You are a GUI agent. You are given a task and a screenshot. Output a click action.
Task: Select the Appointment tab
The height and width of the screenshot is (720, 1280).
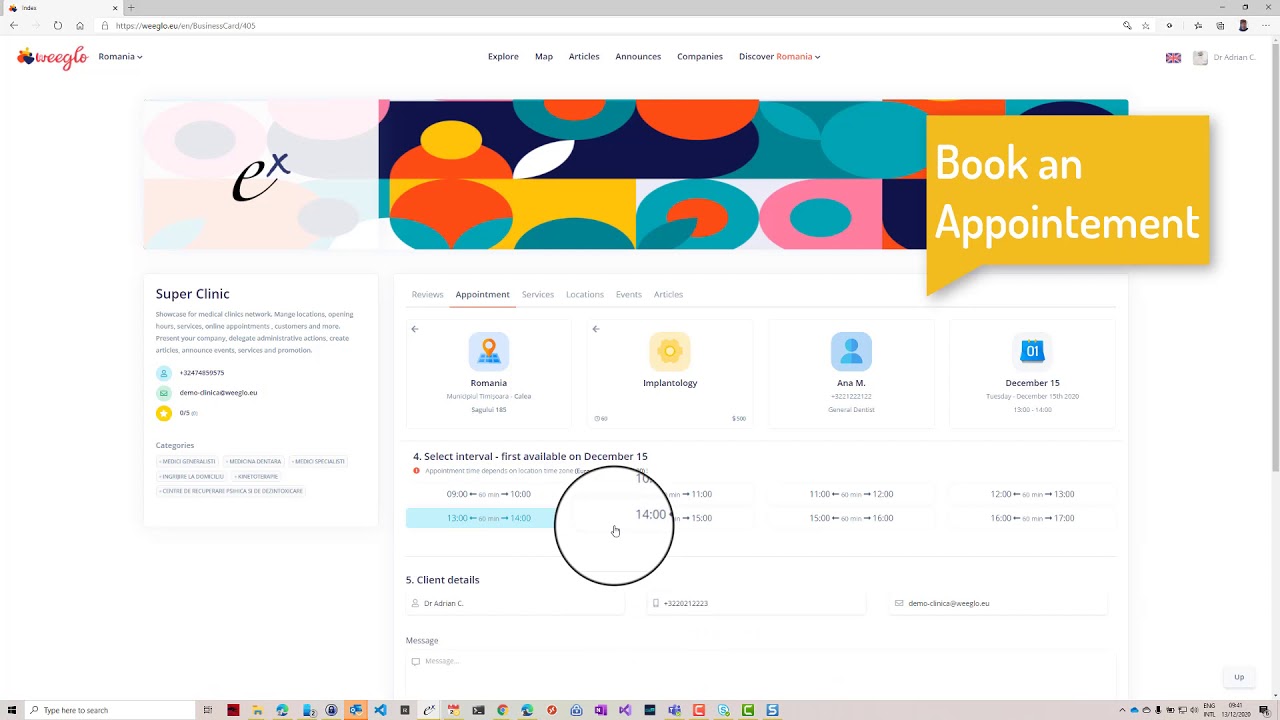482,294
